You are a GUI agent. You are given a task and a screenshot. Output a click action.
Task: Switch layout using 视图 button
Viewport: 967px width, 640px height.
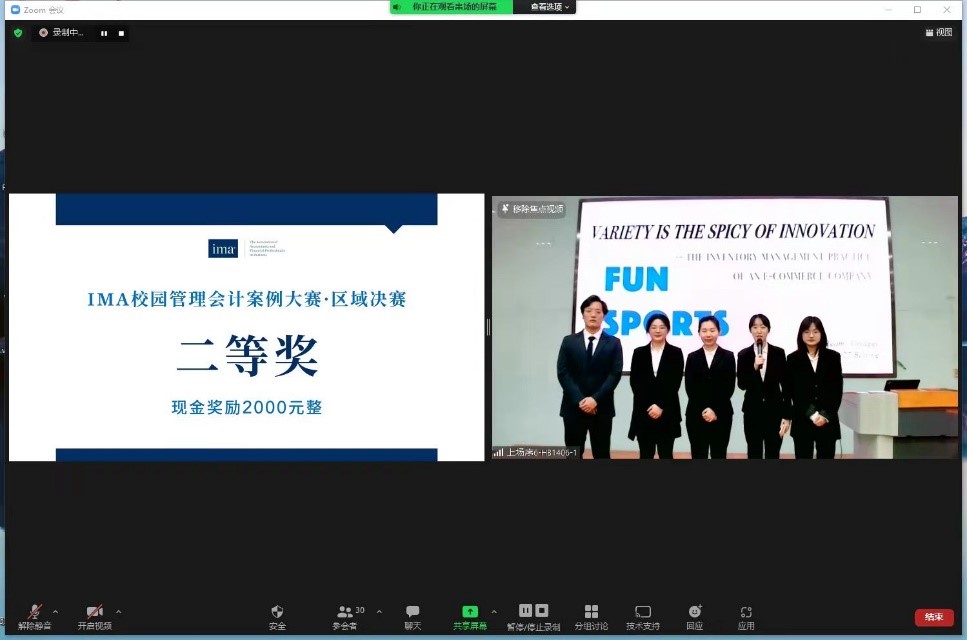tap(937, 32)
